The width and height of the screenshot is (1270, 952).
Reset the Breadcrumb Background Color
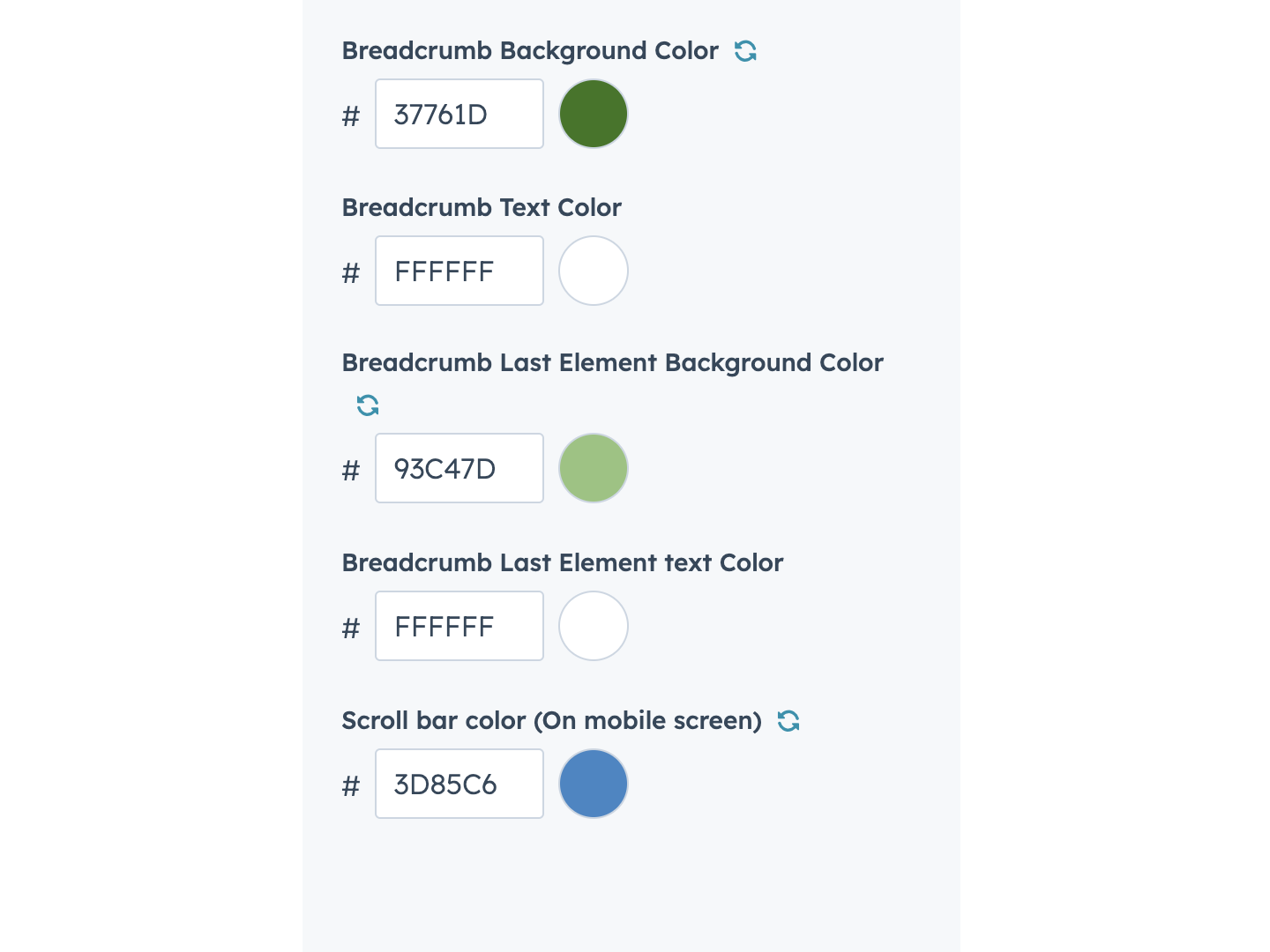pos(745,51)
